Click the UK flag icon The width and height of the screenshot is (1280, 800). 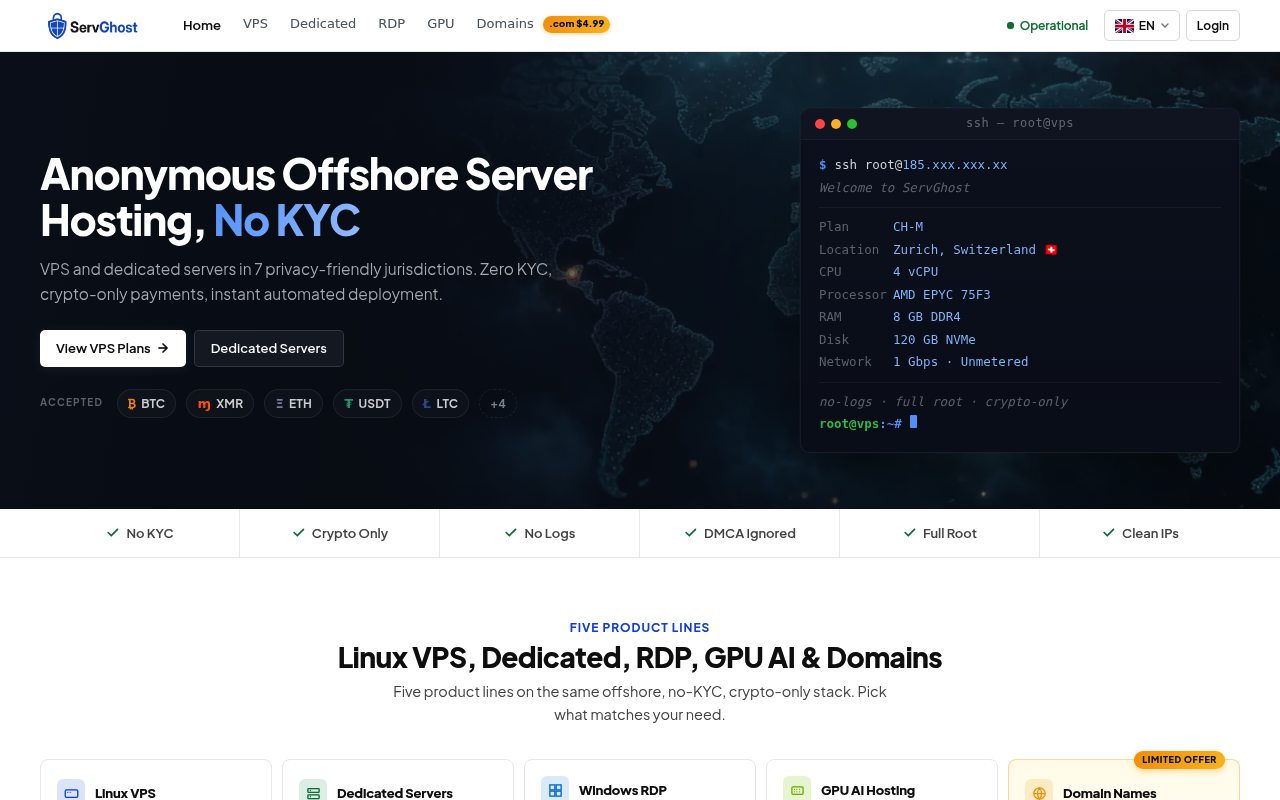[x=1124, y=26]
